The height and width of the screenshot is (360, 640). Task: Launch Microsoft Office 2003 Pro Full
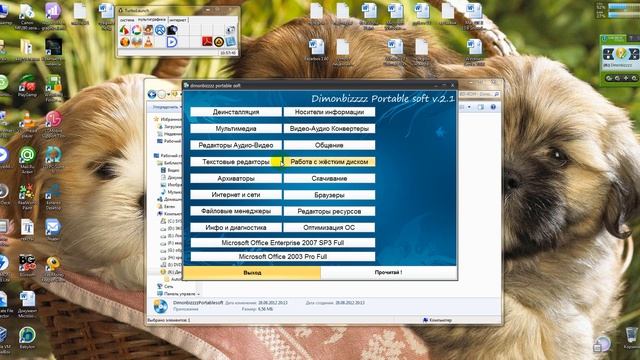coord(282,257)
